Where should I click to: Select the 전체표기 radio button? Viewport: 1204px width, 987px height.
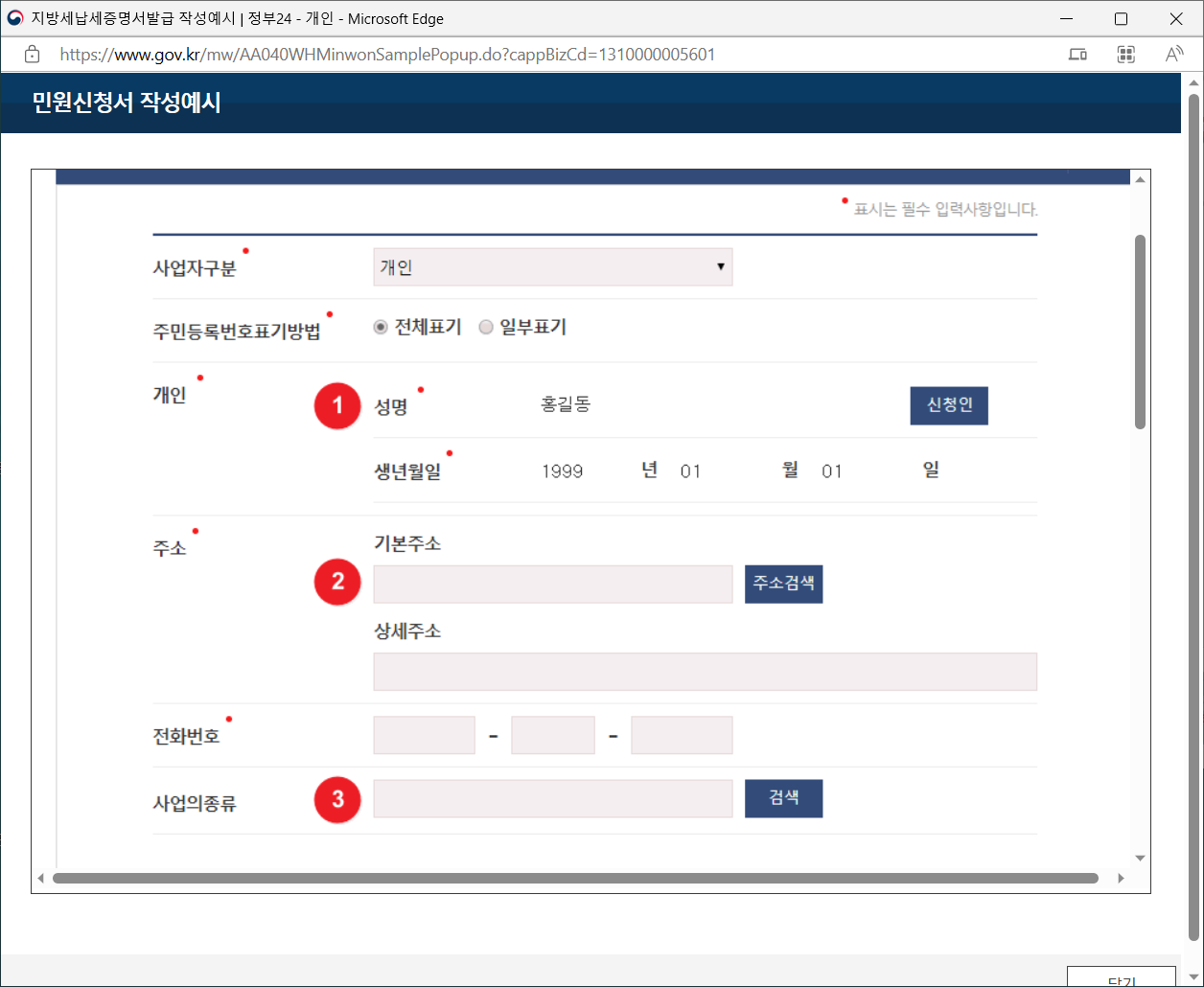click(381, 327)
